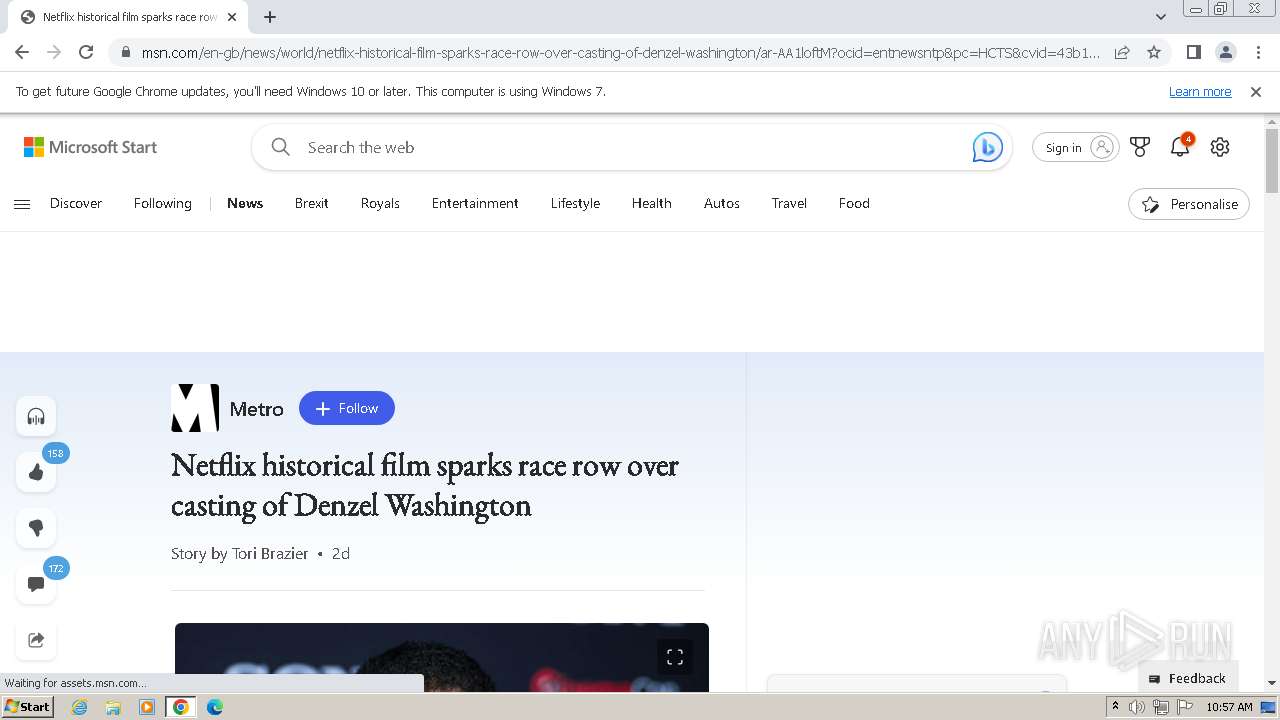Select the Travel category
The image size is (1280, 720).
(x=789, y=203)
